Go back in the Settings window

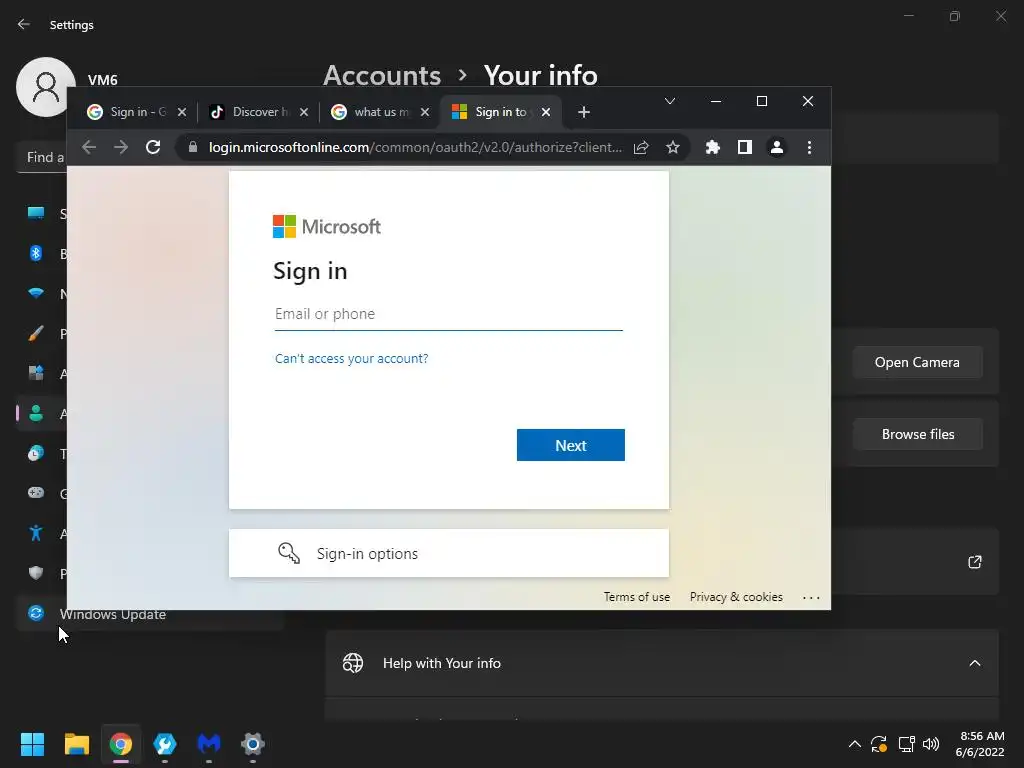24,24
